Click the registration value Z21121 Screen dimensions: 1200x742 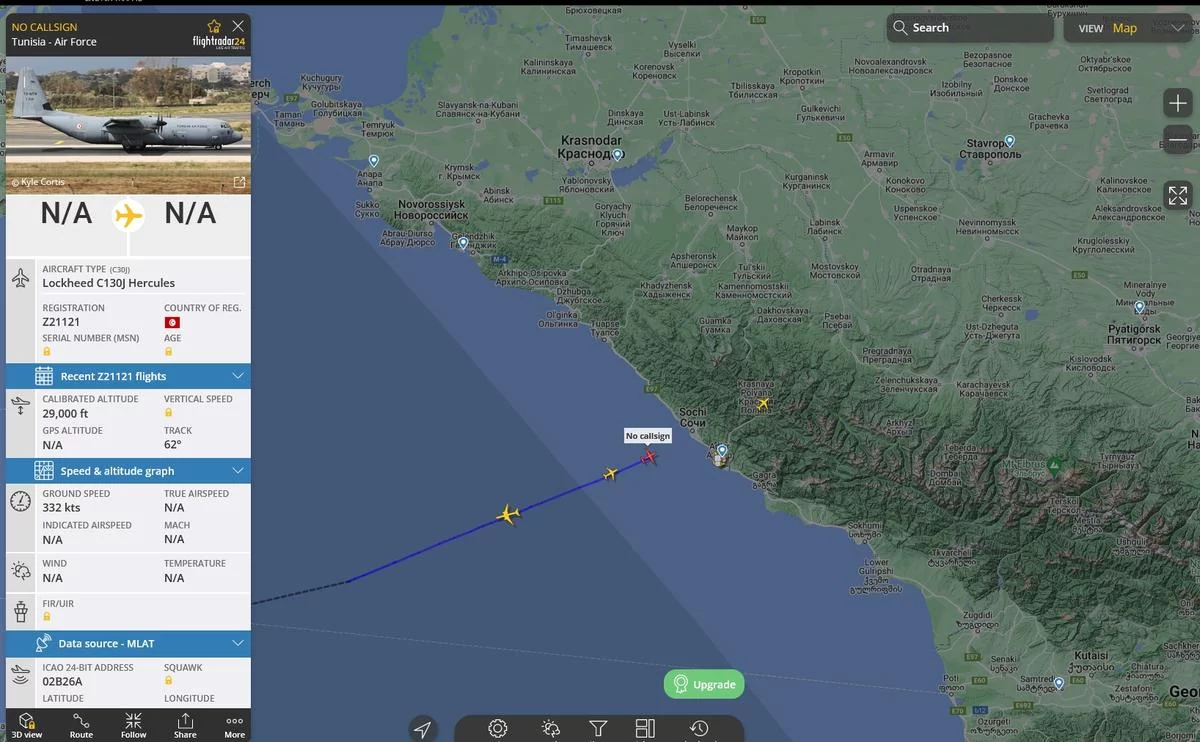tap(61, 322)
